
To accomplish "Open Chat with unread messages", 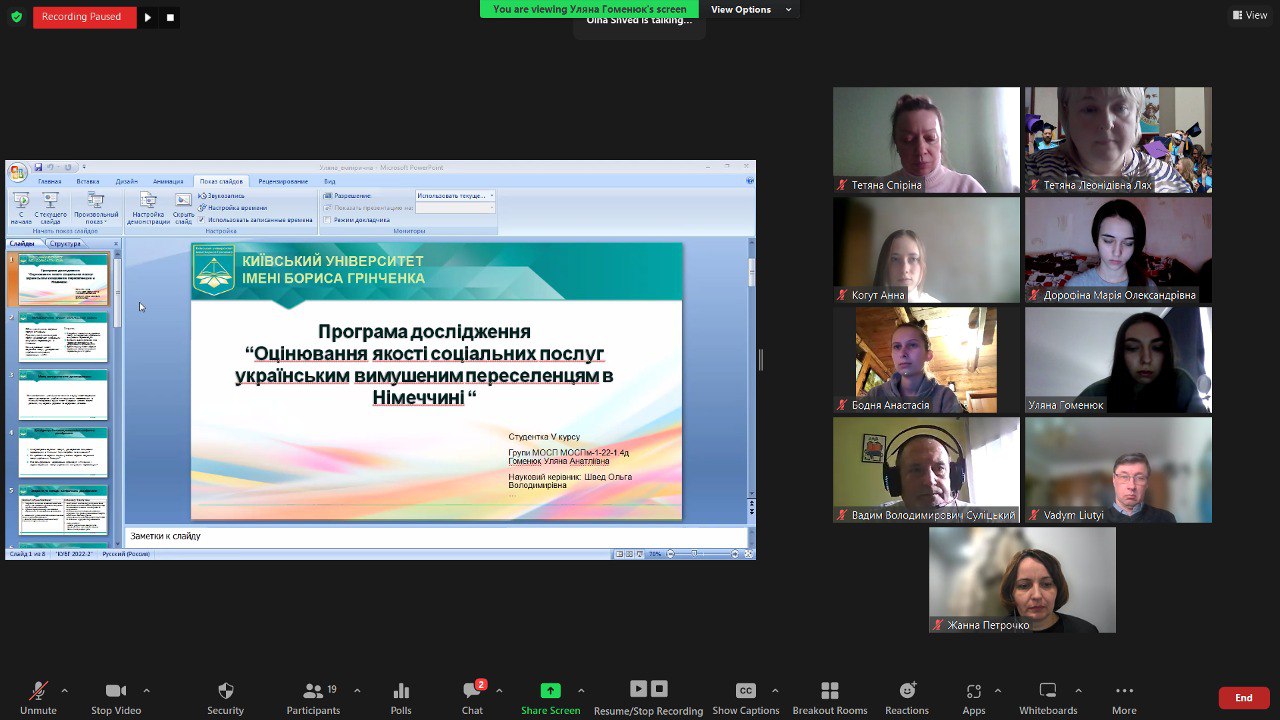I will pos(472,691).
